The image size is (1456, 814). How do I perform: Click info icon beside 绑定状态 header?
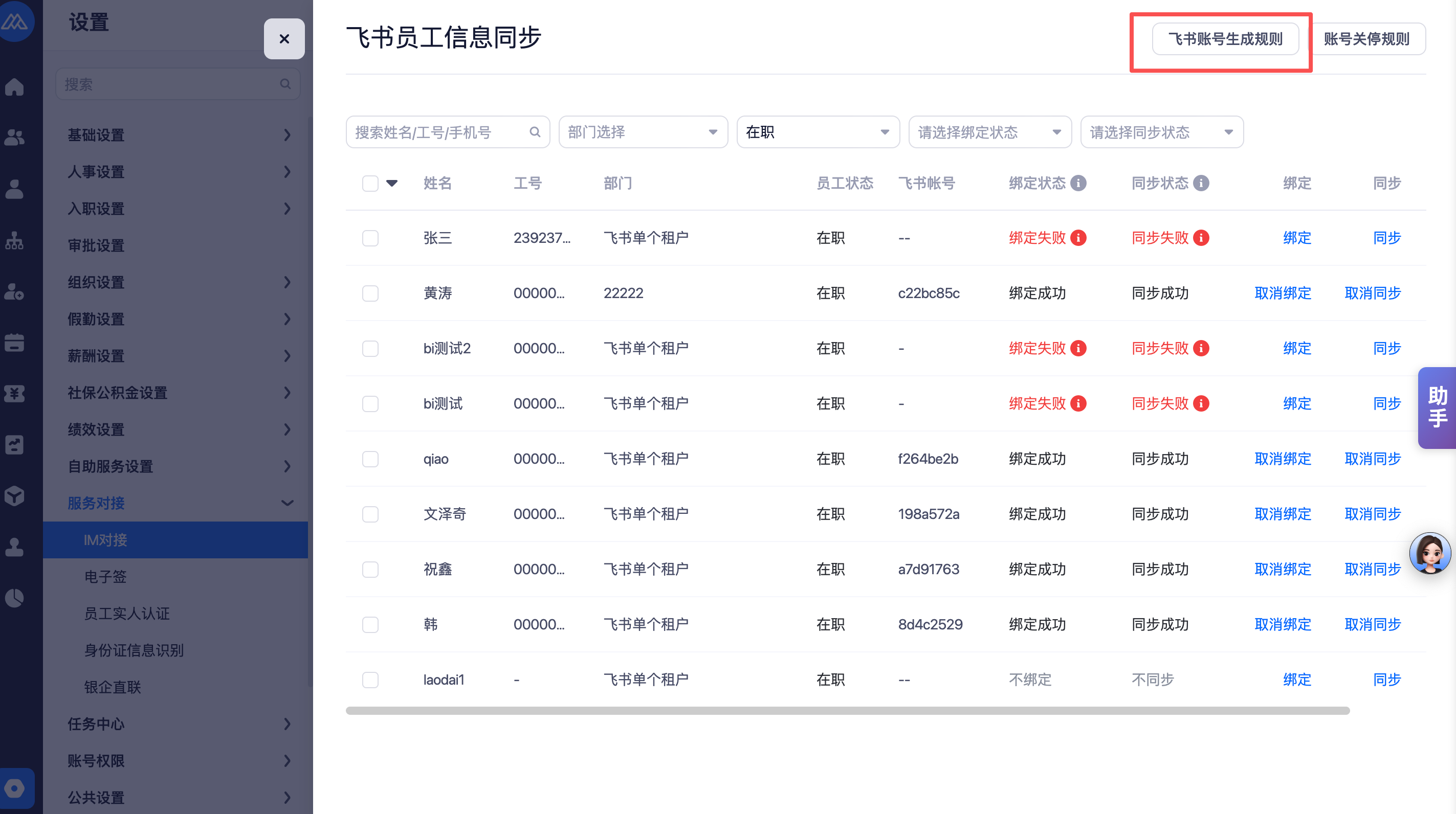click(1078, 183)
